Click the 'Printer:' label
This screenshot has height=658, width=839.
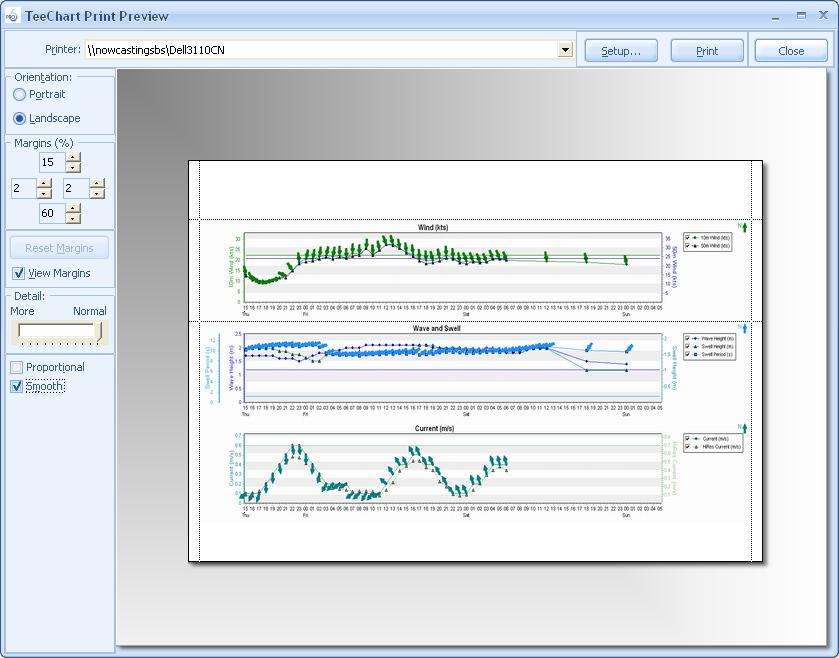click(63, 49)
